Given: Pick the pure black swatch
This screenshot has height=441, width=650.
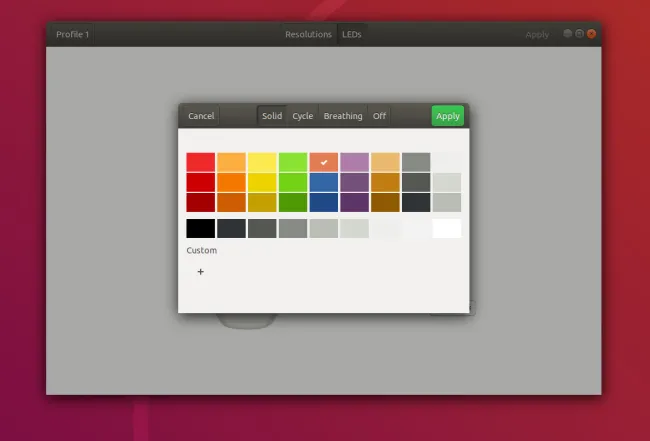Looking at the screenshot, I should [x=201, y=228].
